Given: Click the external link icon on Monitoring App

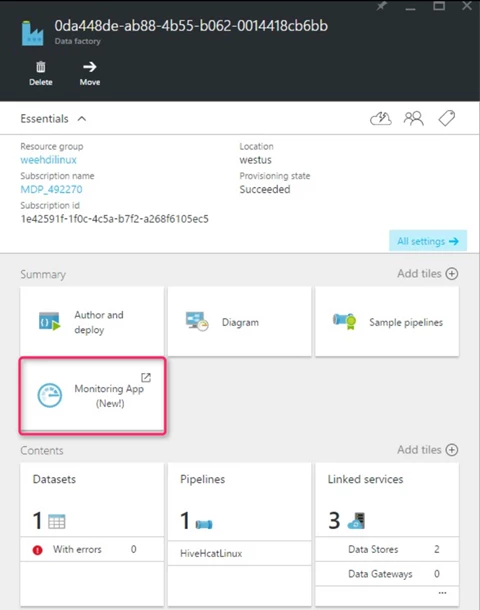Looking at the screenshot, I should tap(146, 377).
